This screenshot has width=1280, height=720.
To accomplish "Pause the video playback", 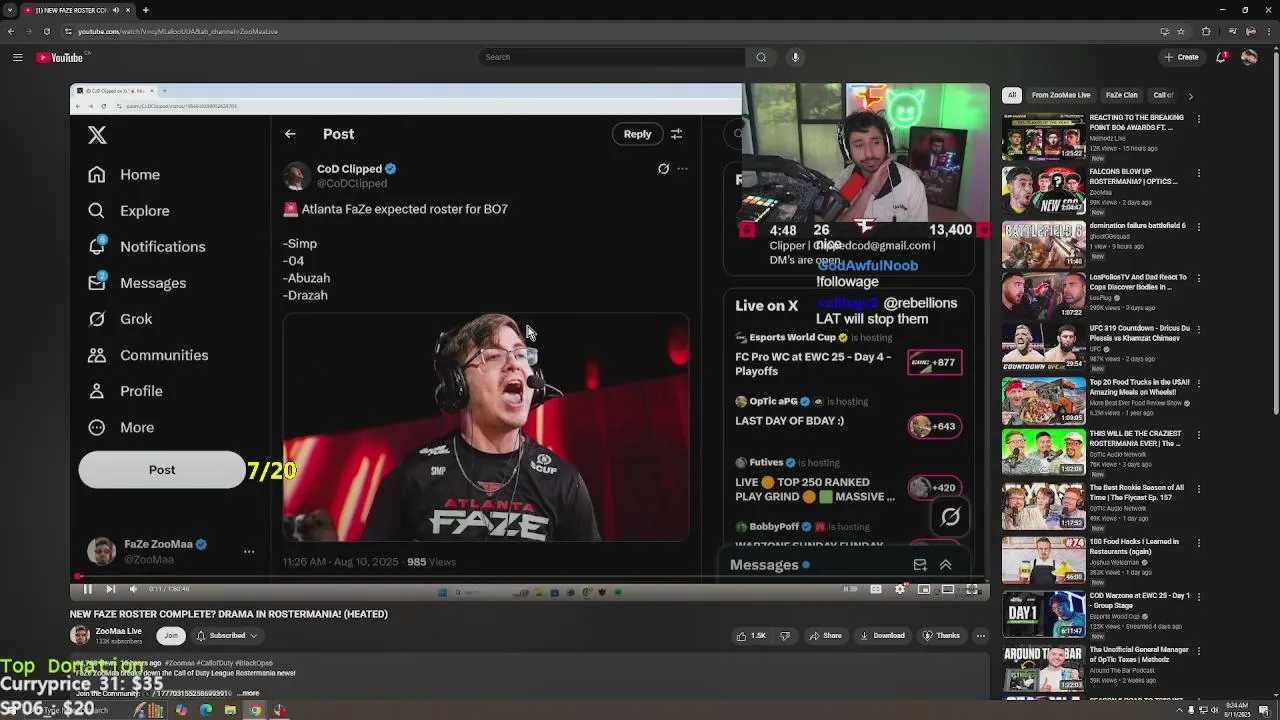I will pos(87,589).
